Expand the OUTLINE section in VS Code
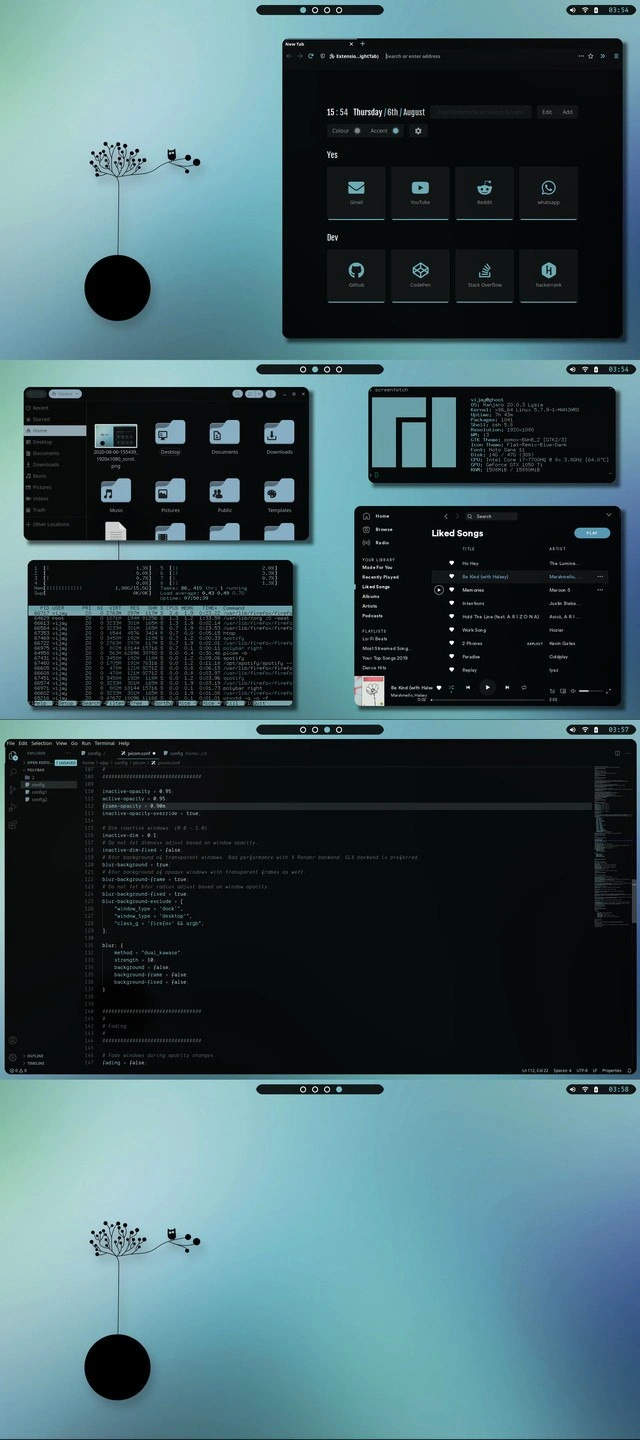This screenshot has width=640, height=1440. click(x=35, y=1056)
